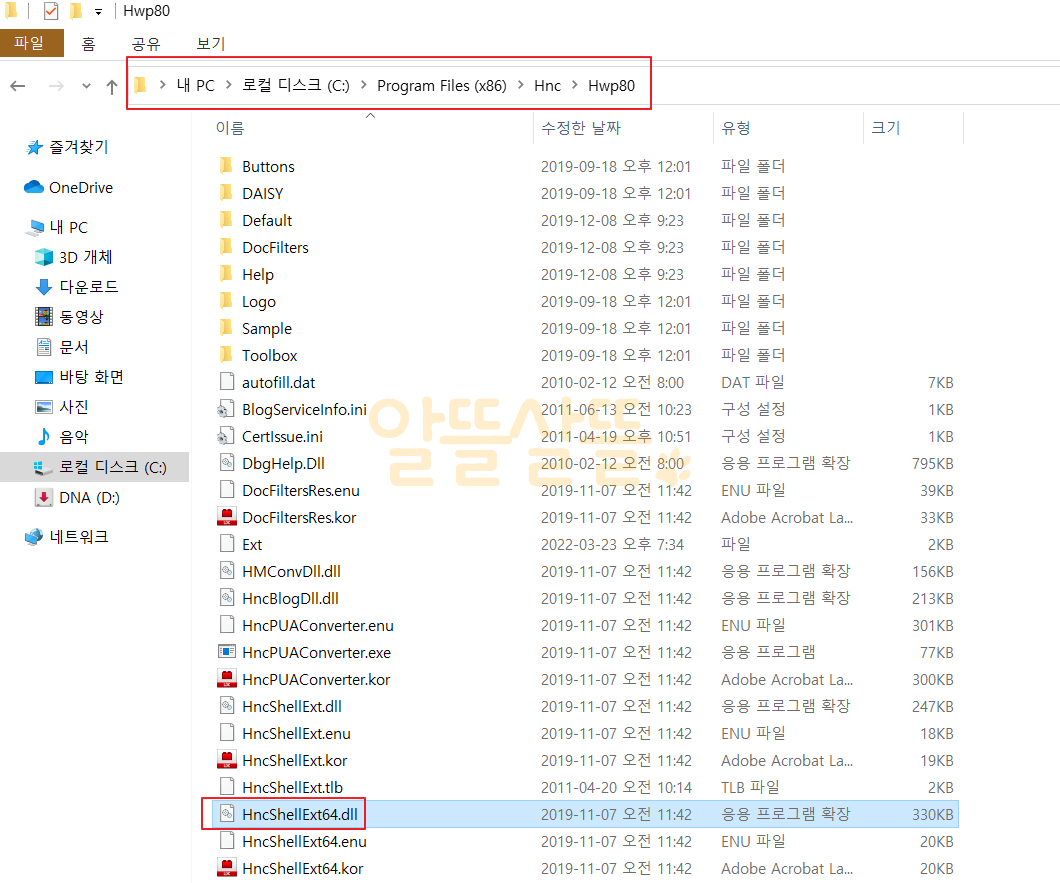
Task: Open the quick access toolbar customize dropdown
Action: (x=99, y=11)
